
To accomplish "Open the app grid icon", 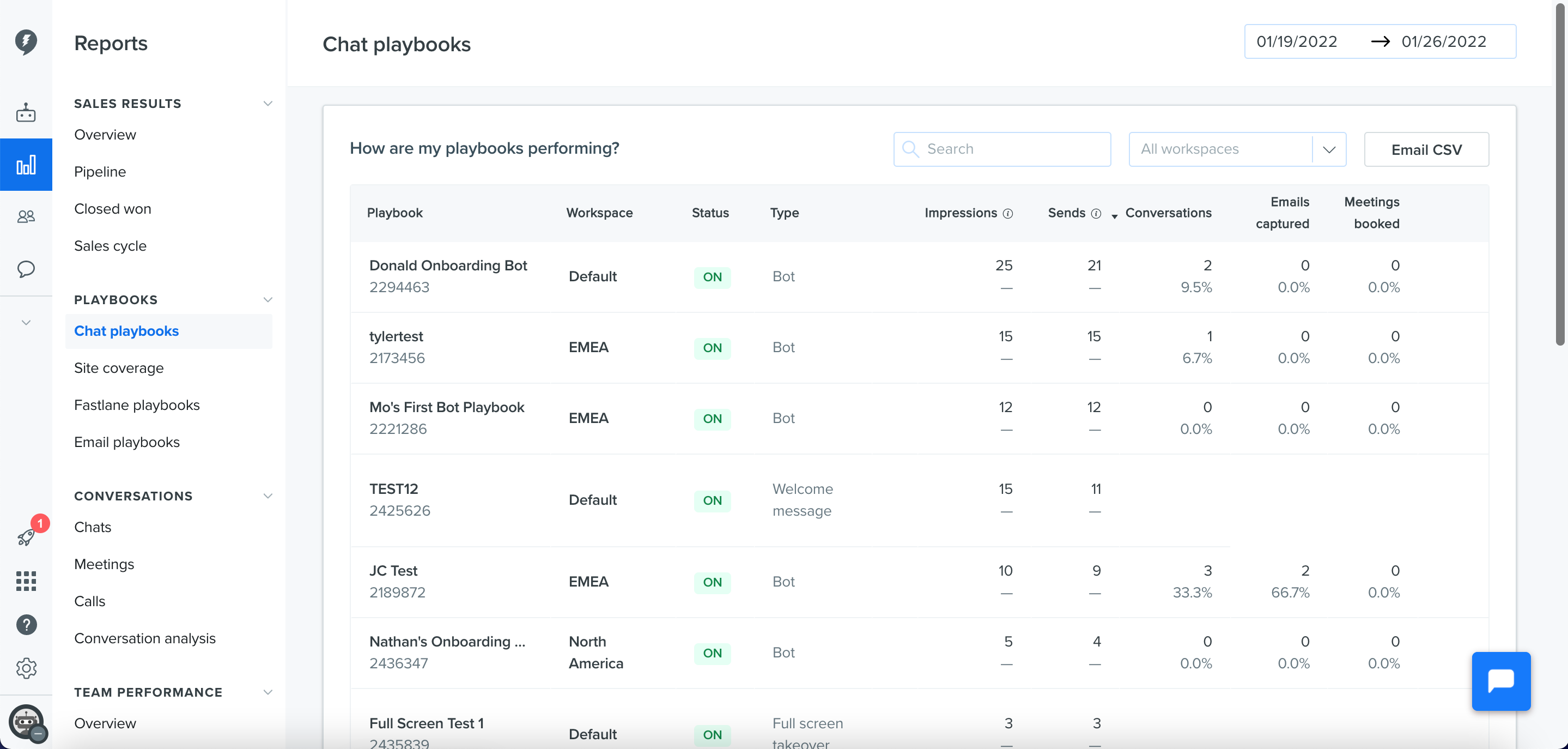I will point(26,581).
